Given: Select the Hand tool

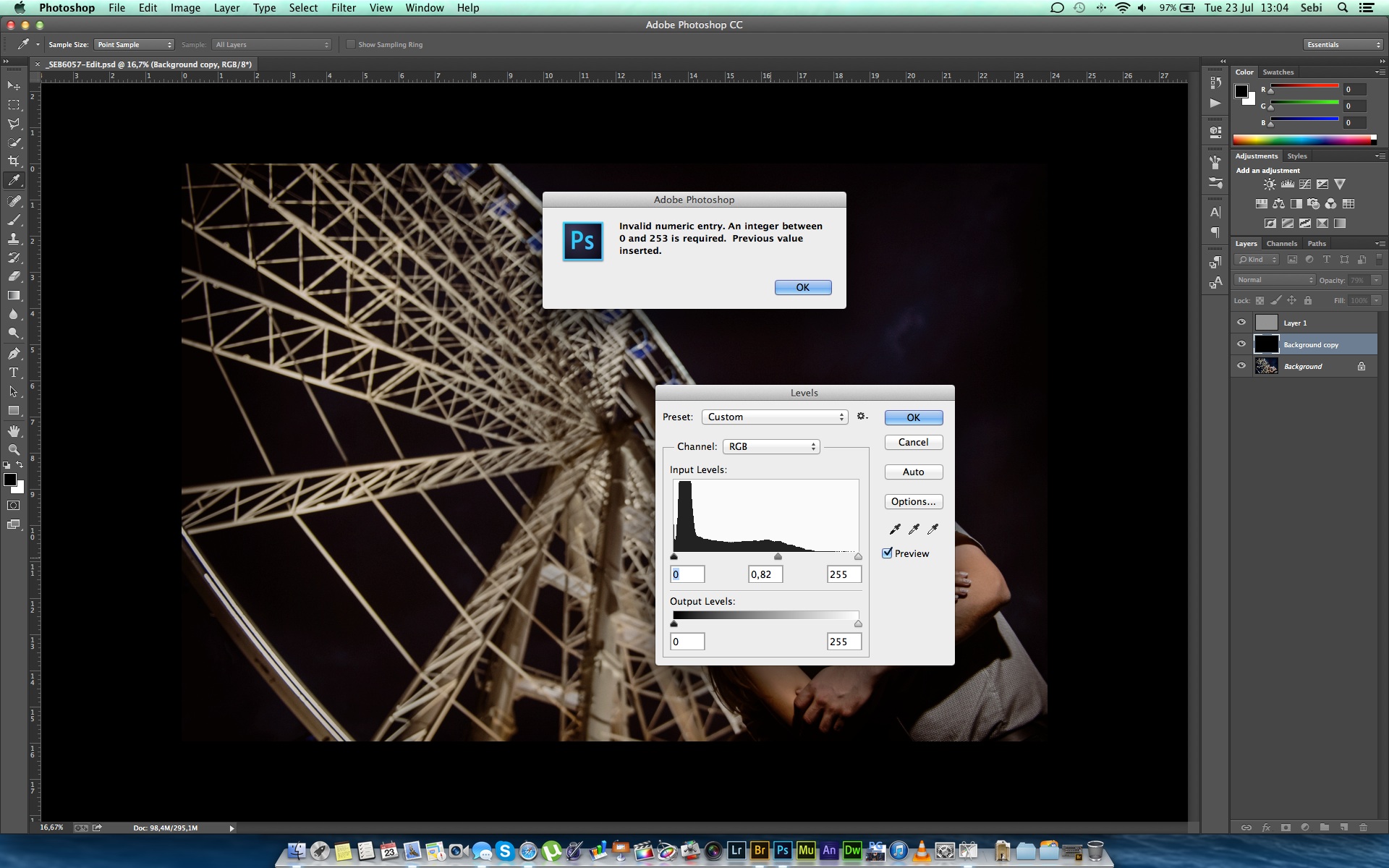Looking at the screenshot, I should coord(14,431).
